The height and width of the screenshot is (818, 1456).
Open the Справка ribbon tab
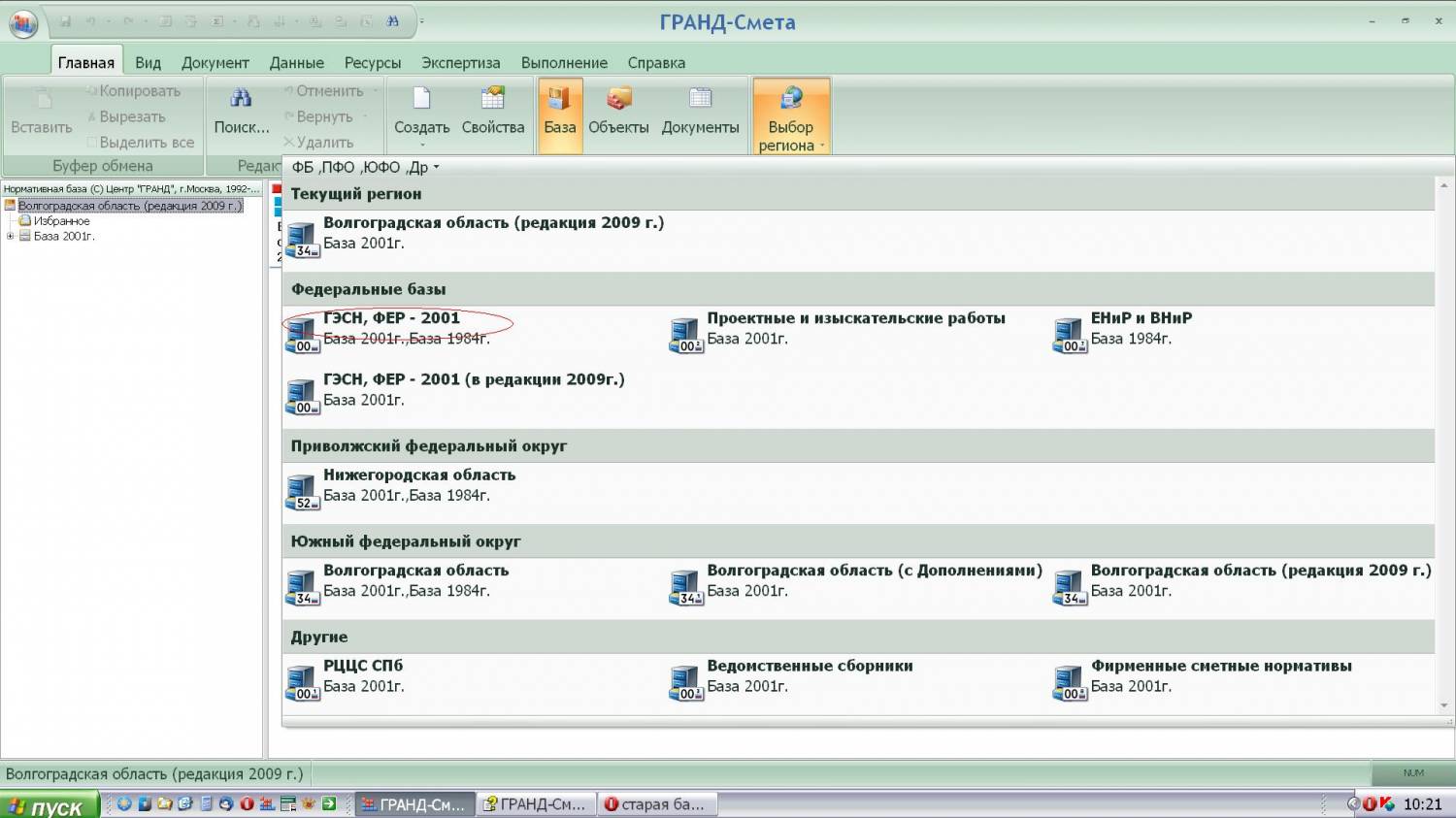click(656, 62)
